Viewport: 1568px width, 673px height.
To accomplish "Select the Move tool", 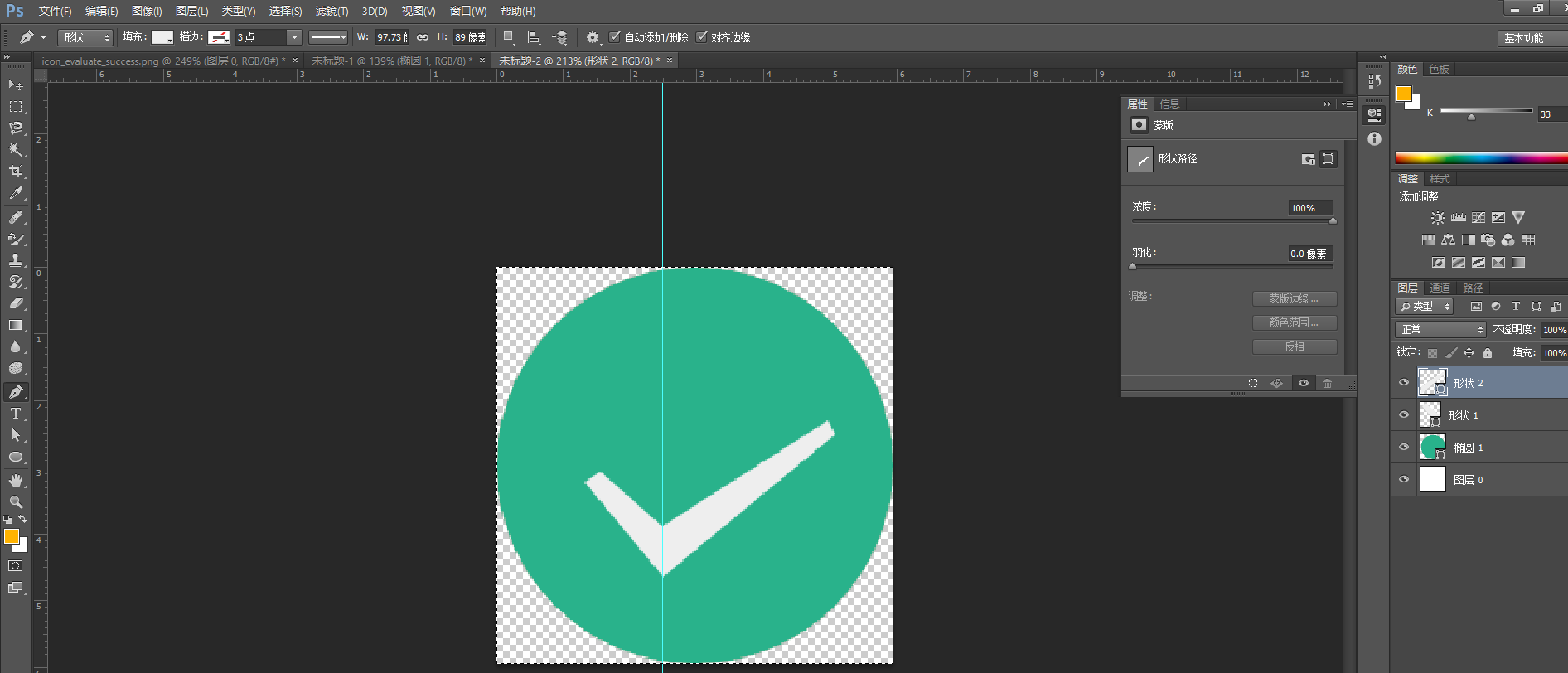I will click(x=16, y=85).
